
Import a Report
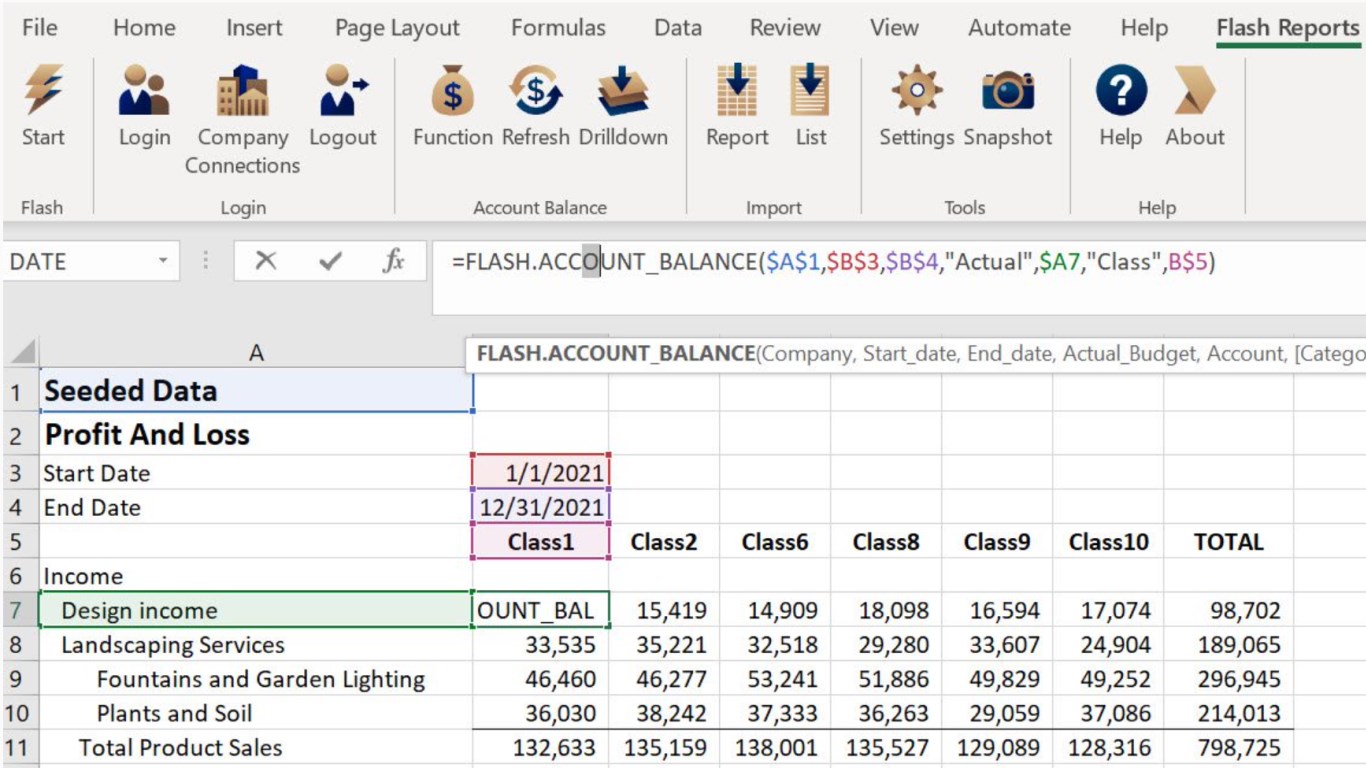[737, 91]
